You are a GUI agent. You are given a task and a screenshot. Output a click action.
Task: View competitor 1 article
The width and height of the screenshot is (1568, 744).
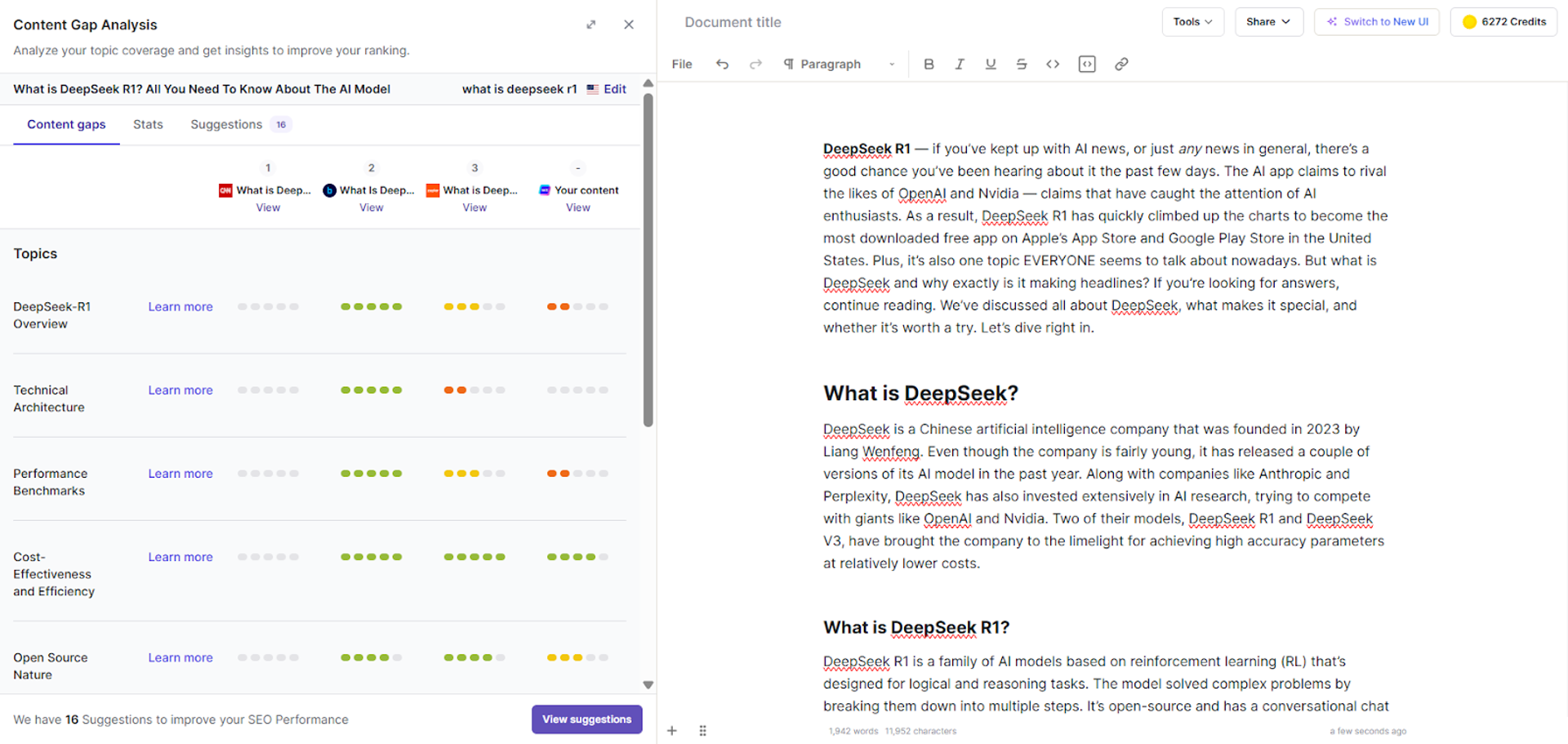coord(268,207)
